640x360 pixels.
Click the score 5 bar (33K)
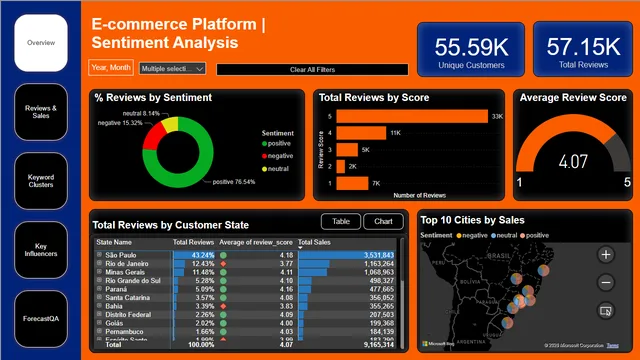pos(412,116)
